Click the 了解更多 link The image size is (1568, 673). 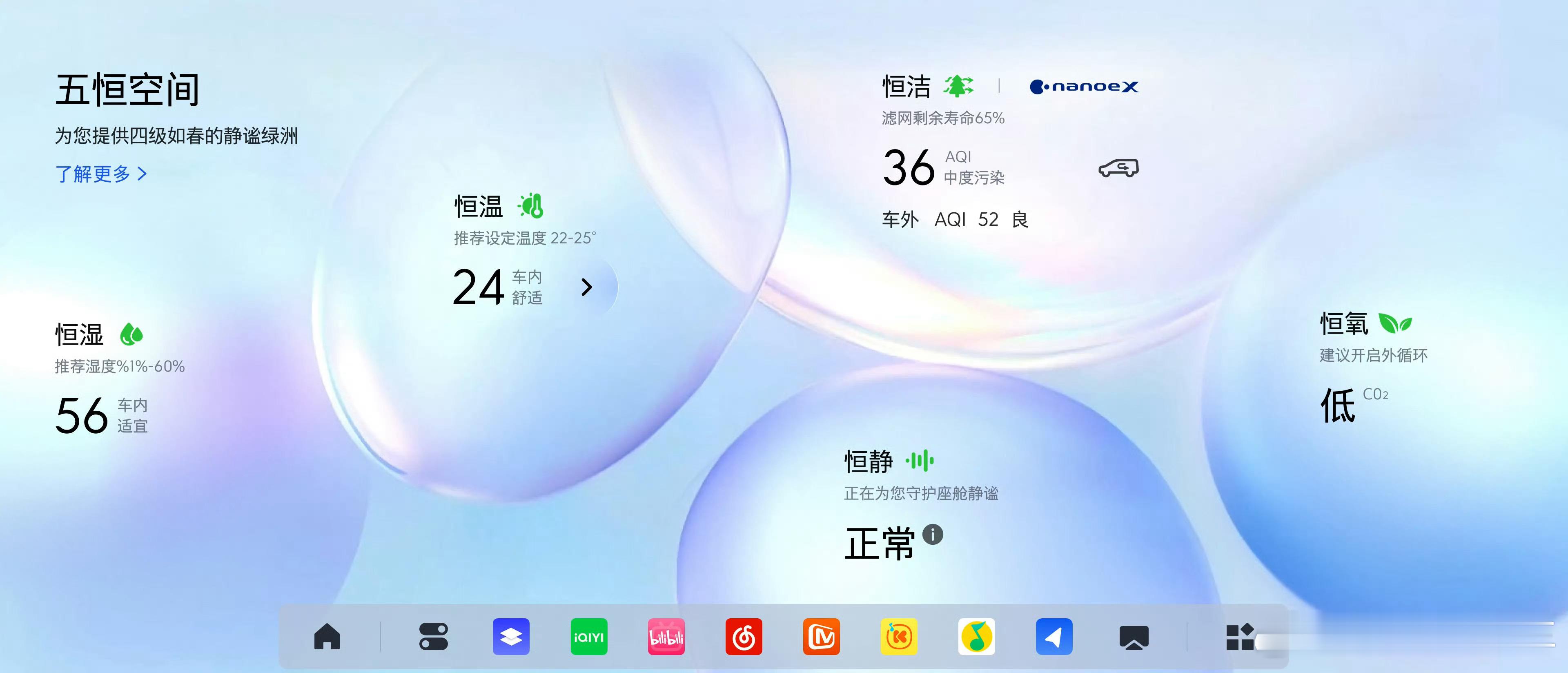[101, 174]
